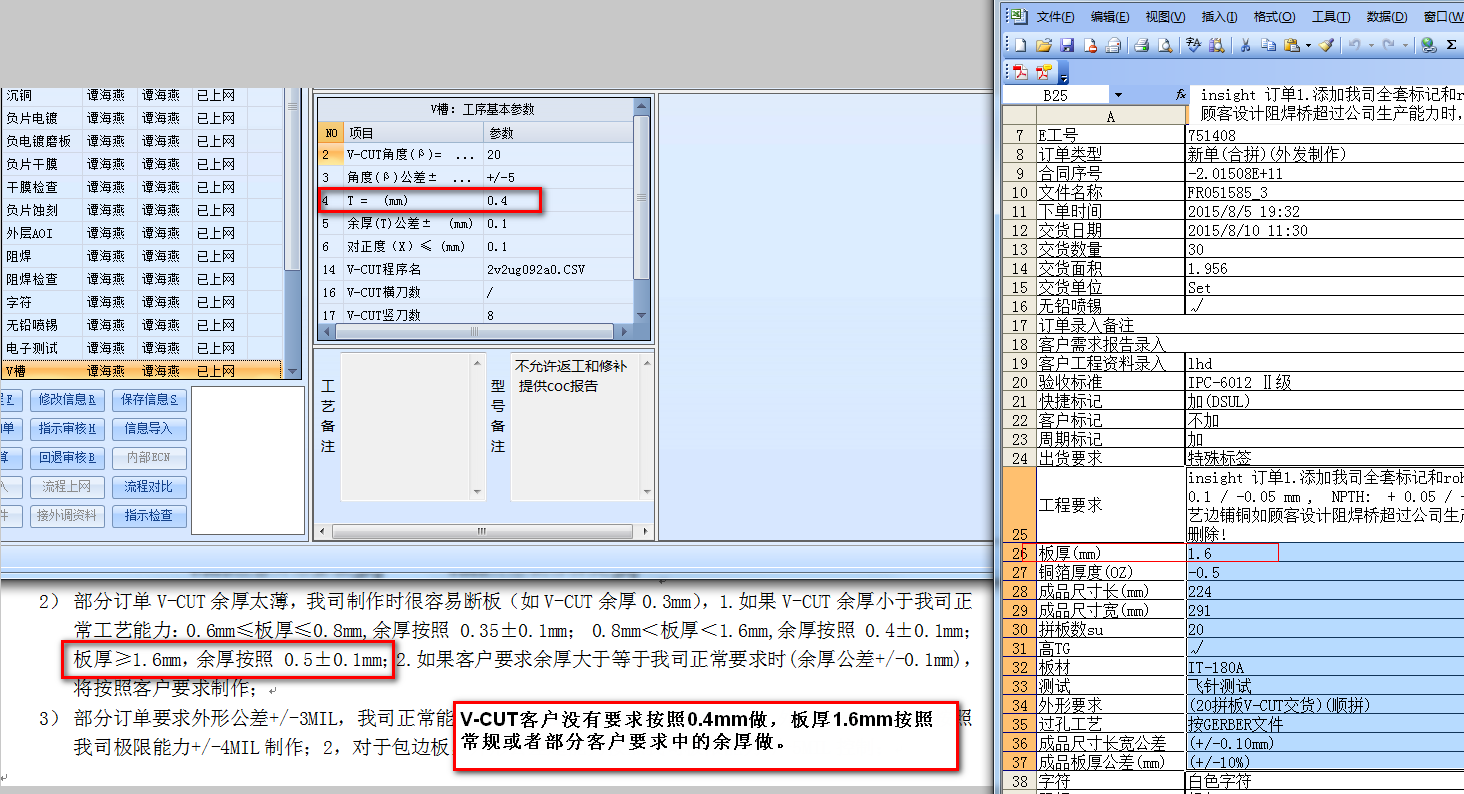The height and width of the screenshot is (794, 1464).
Task: Open the 文件(F) menu in Excel
Action: (1055, 17)
